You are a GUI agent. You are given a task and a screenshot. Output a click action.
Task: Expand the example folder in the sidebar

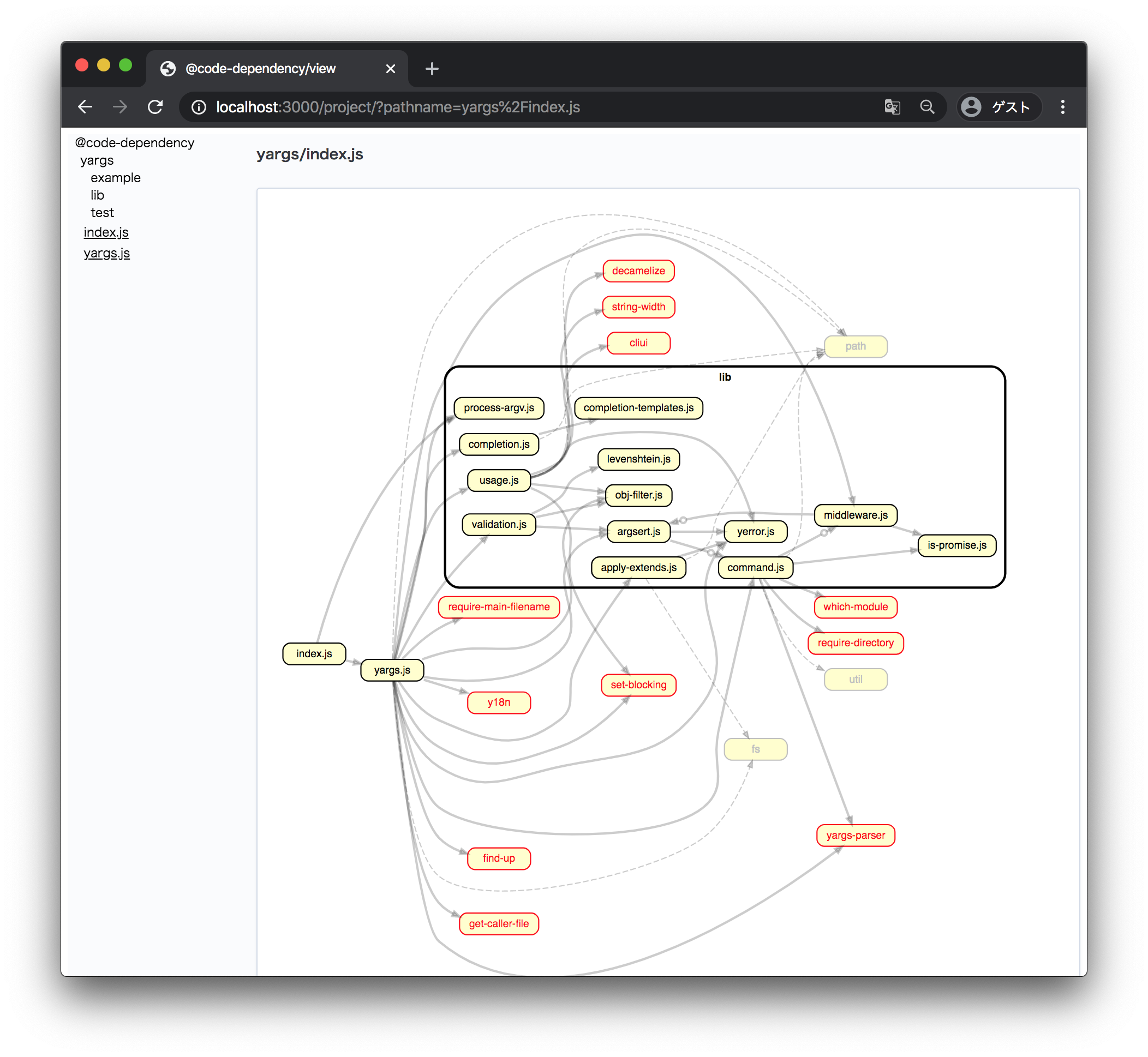tap(115, 177)
